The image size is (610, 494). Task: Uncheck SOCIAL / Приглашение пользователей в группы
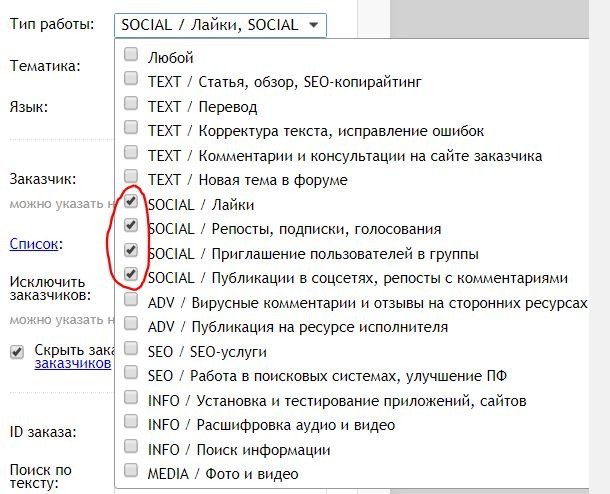[x=131, y=250]
